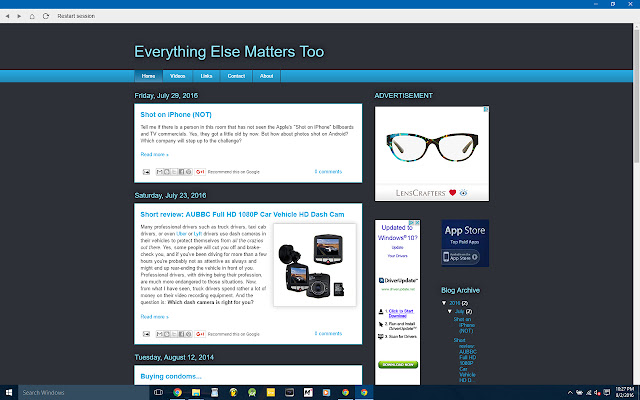
Task: Share dash cam review to Facebook
Action: point(181,334)
